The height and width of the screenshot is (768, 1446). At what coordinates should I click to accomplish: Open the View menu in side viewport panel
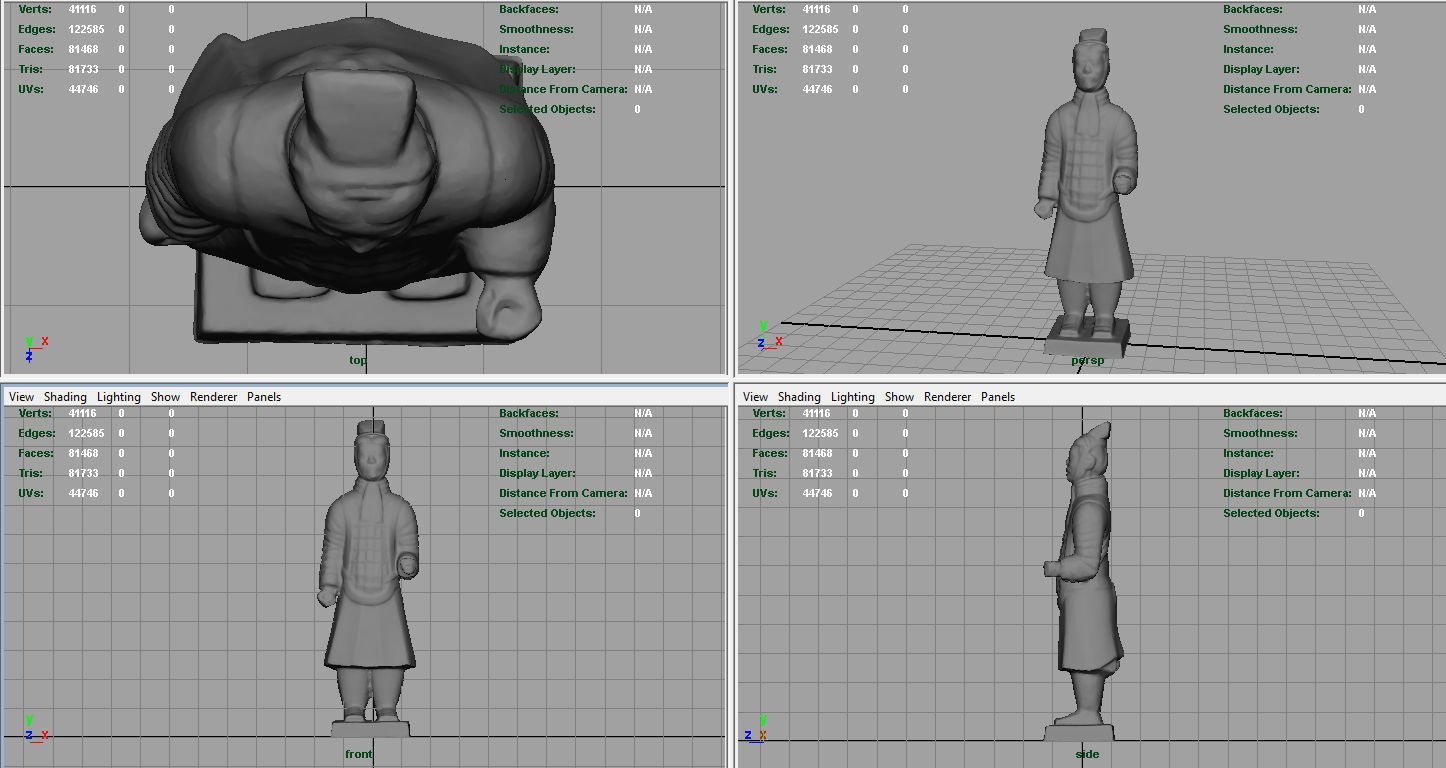755,397
